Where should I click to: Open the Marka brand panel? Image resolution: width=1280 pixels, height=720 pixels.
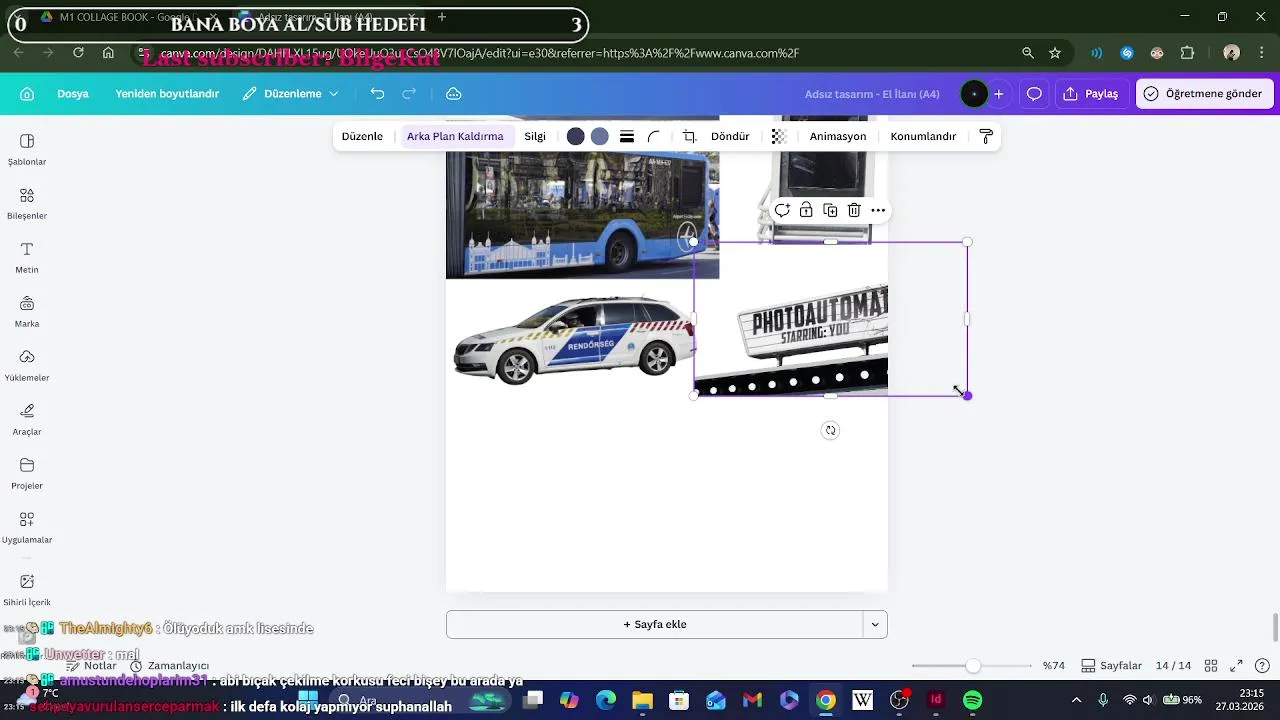click(x=27, y=311)
